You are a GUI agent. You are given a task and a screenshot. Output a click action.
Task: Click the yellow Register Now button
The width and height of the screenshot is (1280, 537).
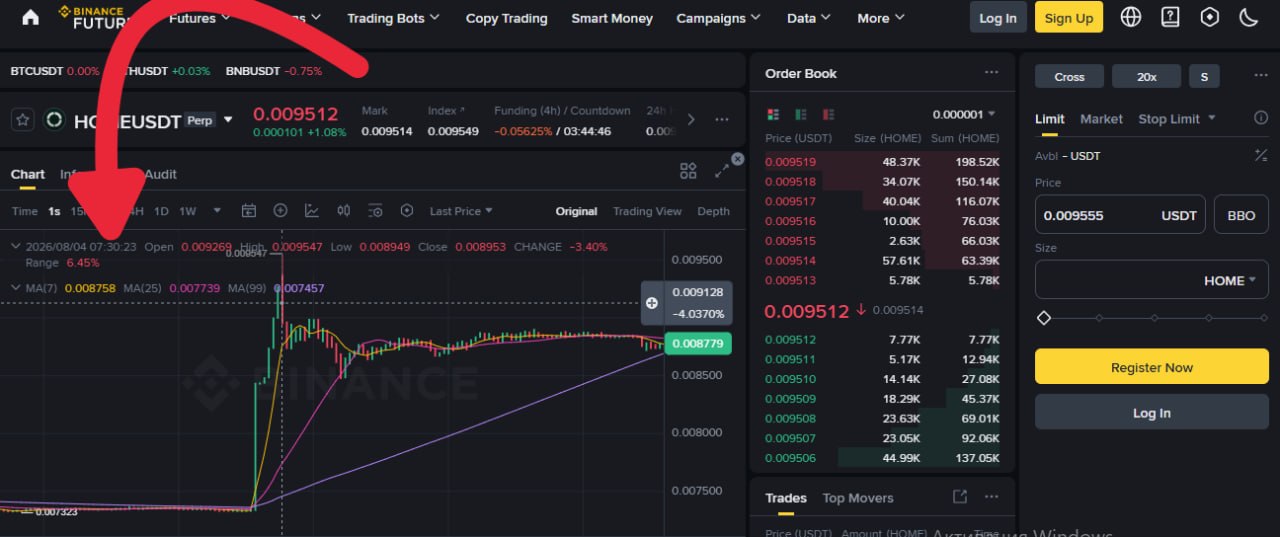1151,367
